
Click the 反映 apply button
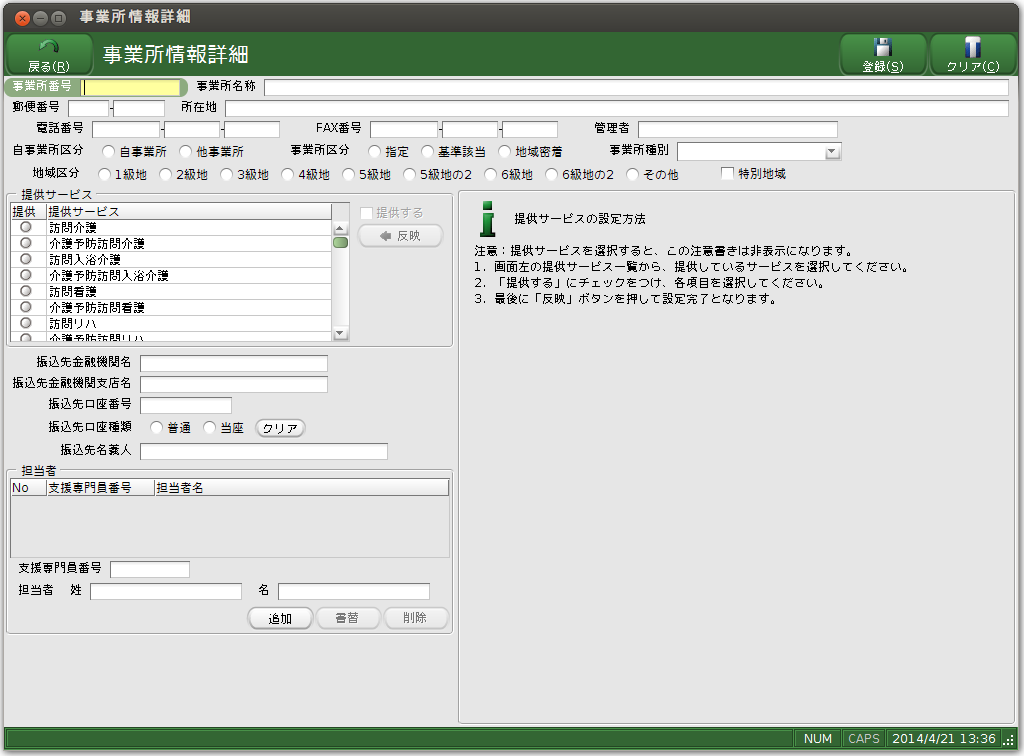(400, 236)
